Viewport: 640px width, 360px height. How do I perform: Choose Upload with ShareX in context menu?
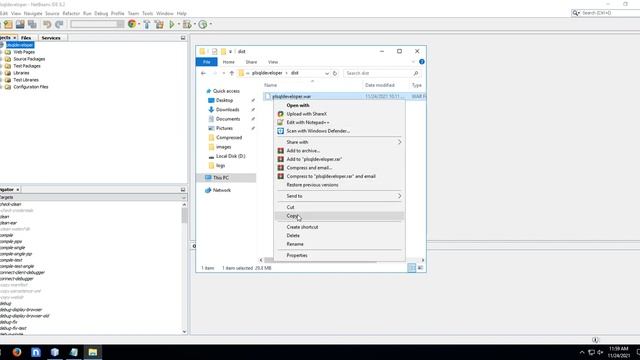pyautogui.click(x=307, y=114)
